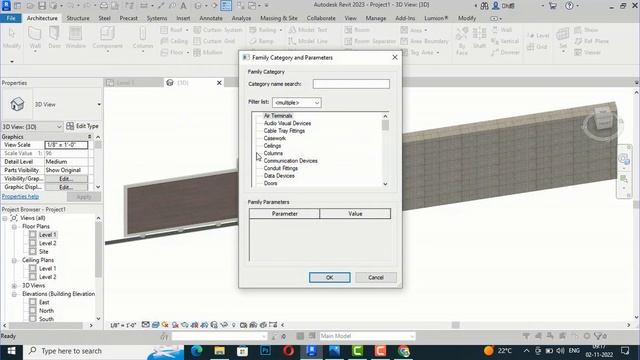The image size is (640, 360).
Task: Collapse the Ceiling Plans tree node
Action: tap(14, 260)
